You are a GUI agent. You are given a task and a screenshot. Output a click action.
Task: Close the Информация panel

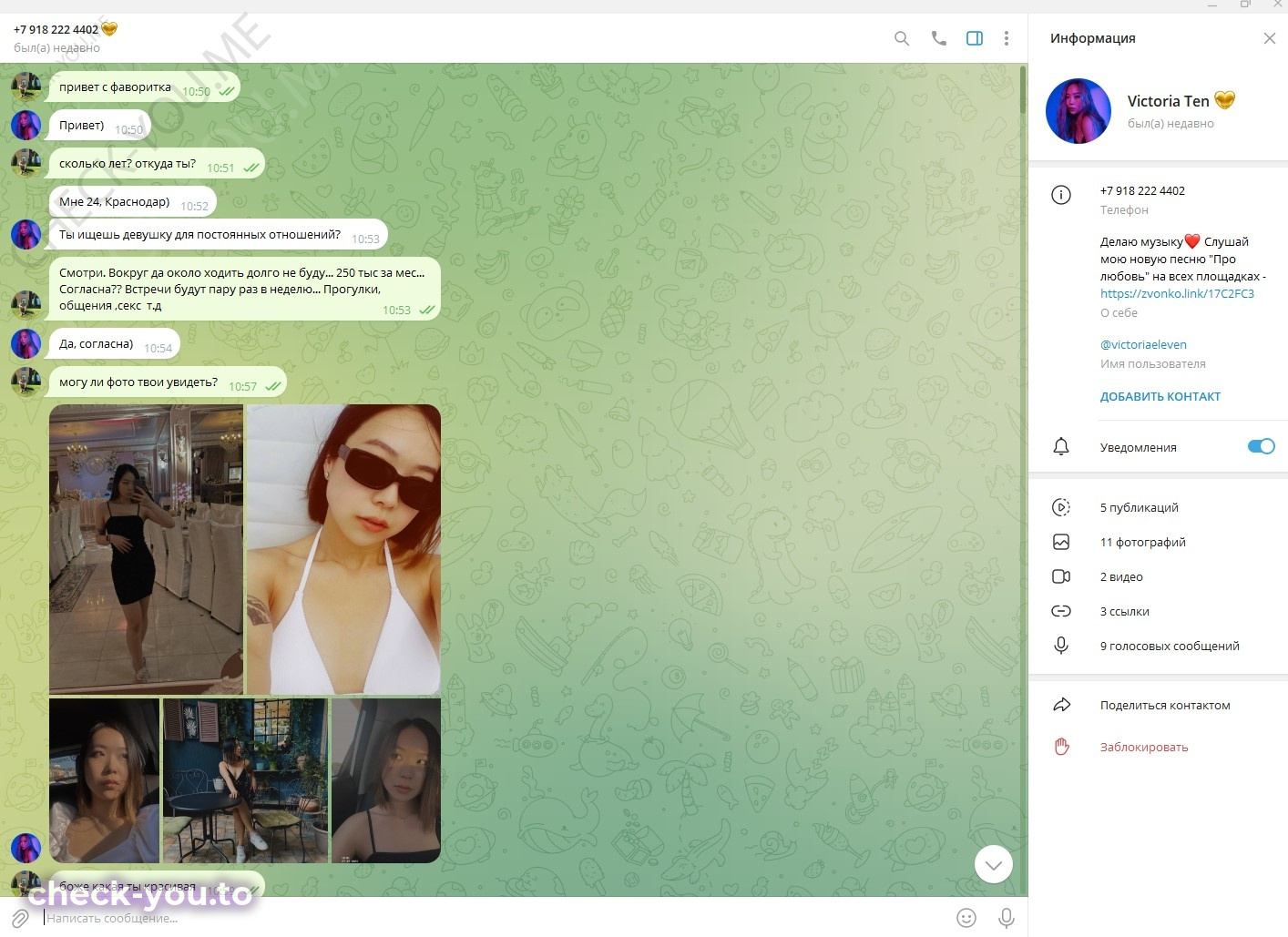tap(1270, 38)
